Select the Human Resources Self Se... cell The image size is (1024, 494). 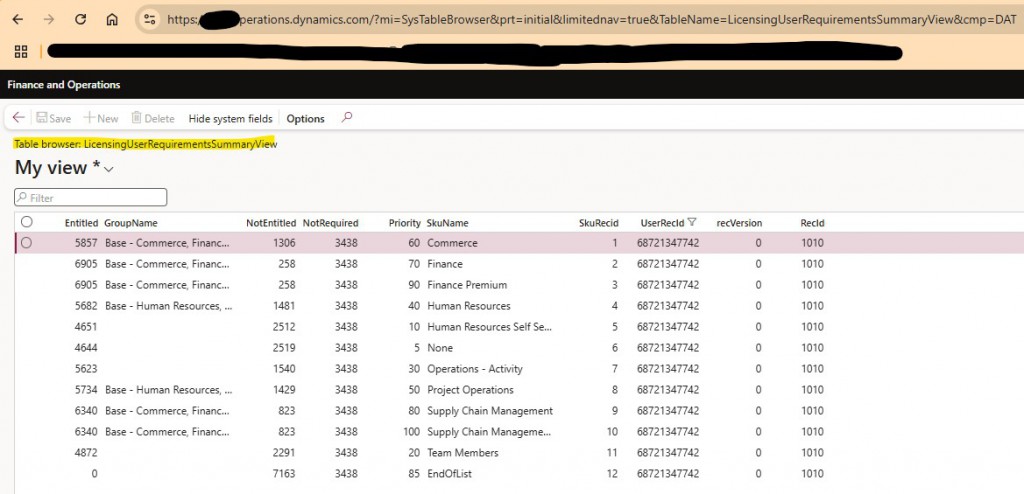tap(490, 327)
